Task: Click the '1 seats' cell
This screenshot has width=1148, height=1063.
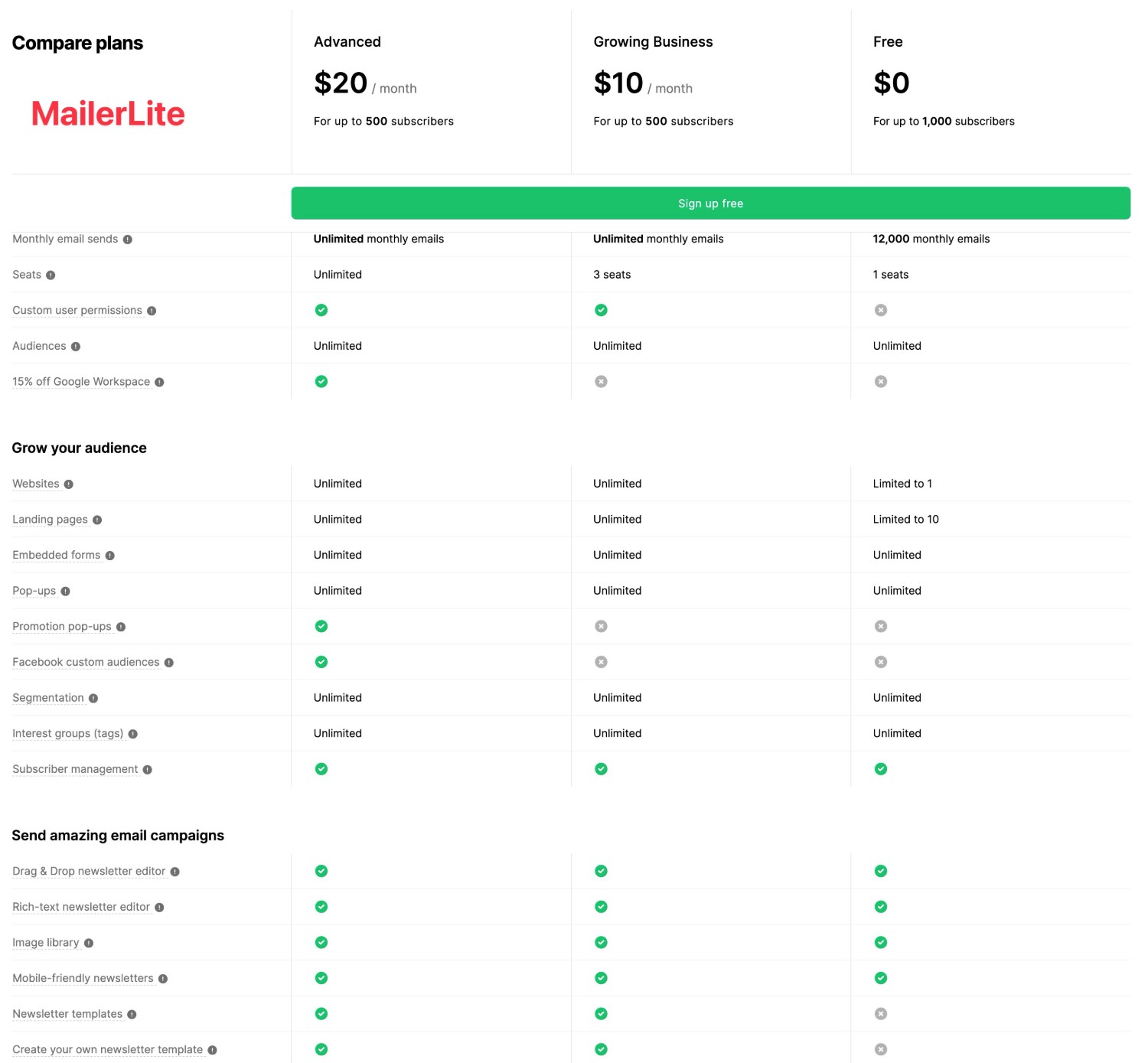Action: tap(891, 275)
